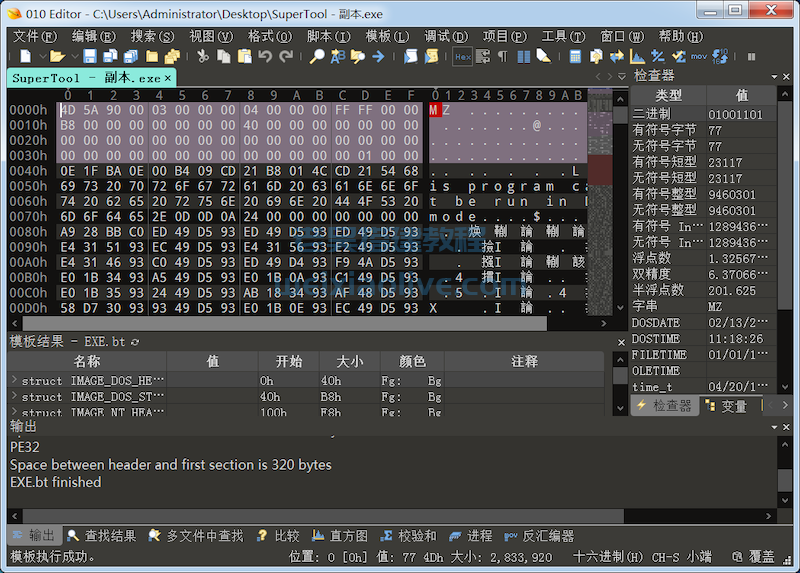Click the column layout icon in toolbar

point(523,56)
